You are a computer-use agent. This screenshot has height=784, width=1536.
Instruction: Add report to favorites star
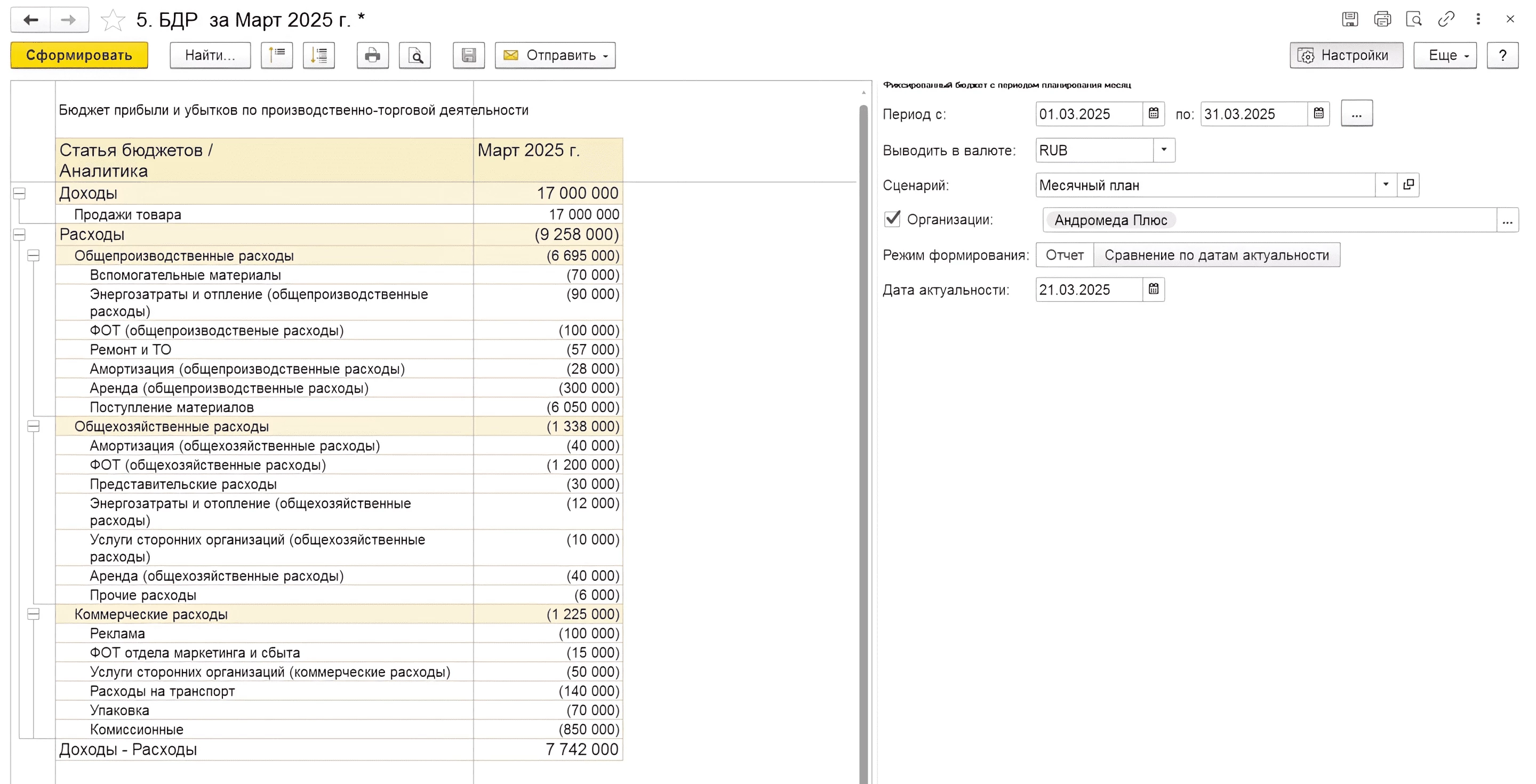(113, 20)
